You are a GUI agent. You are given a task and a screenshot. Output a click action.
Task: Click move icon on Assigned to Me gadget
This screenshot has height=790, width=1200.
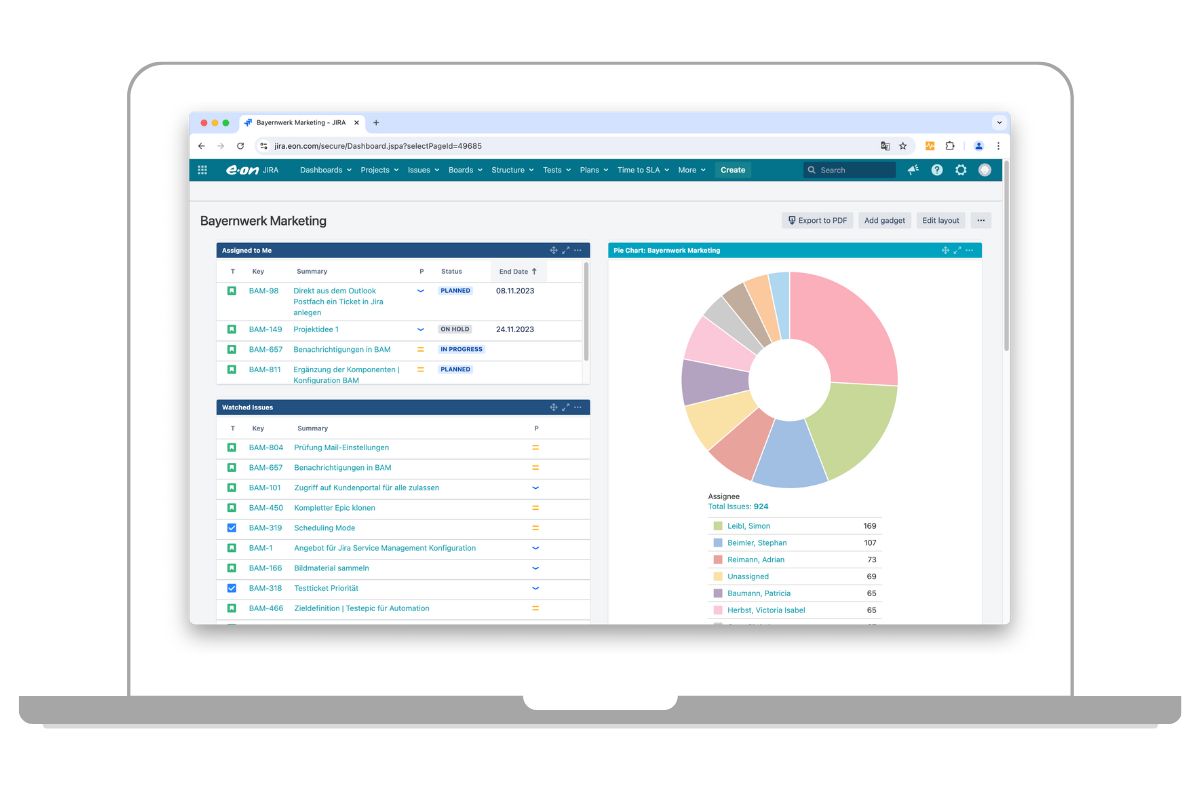[553, 250]
